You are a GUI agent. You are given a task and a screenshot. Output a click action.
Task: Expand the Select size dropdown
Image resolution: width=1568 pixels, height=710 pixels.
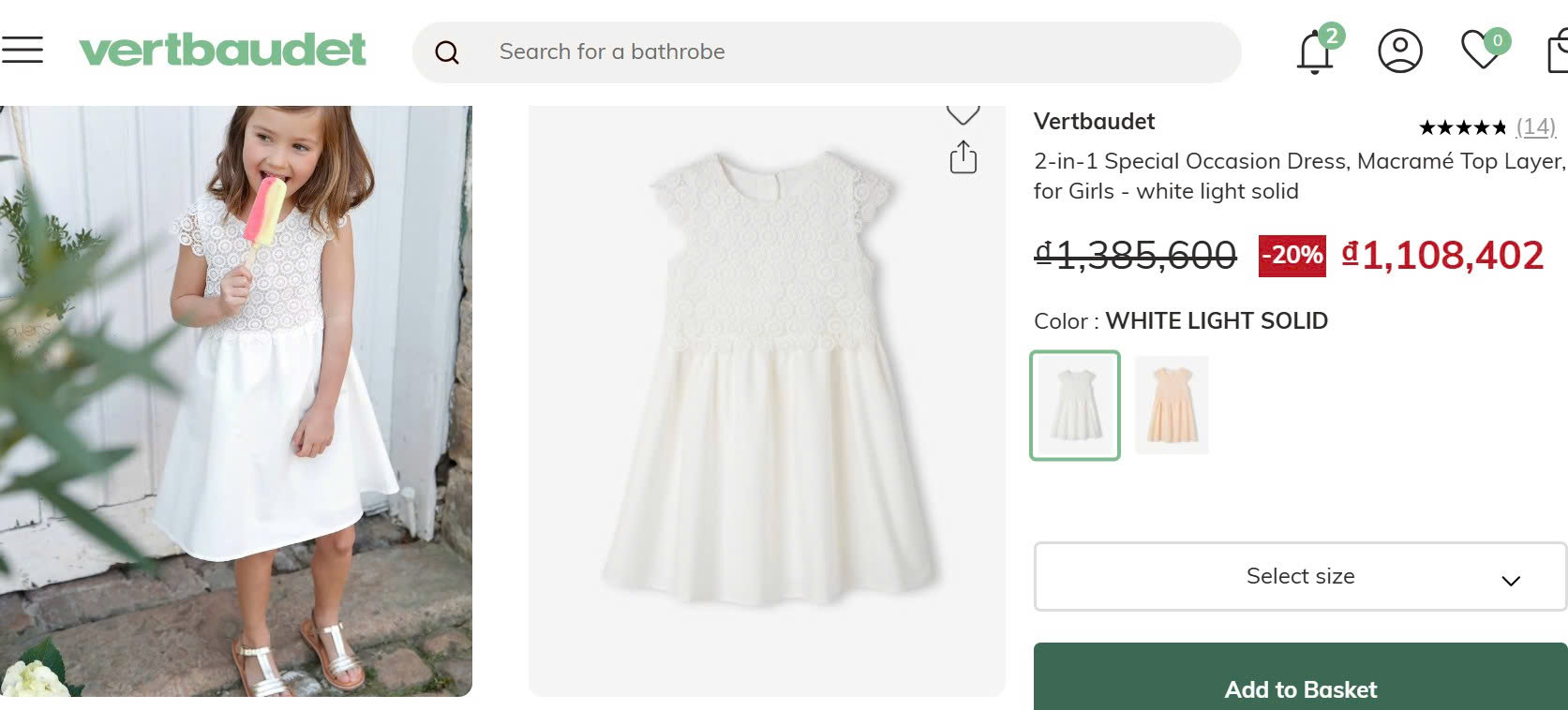(x=1299, y=576)
